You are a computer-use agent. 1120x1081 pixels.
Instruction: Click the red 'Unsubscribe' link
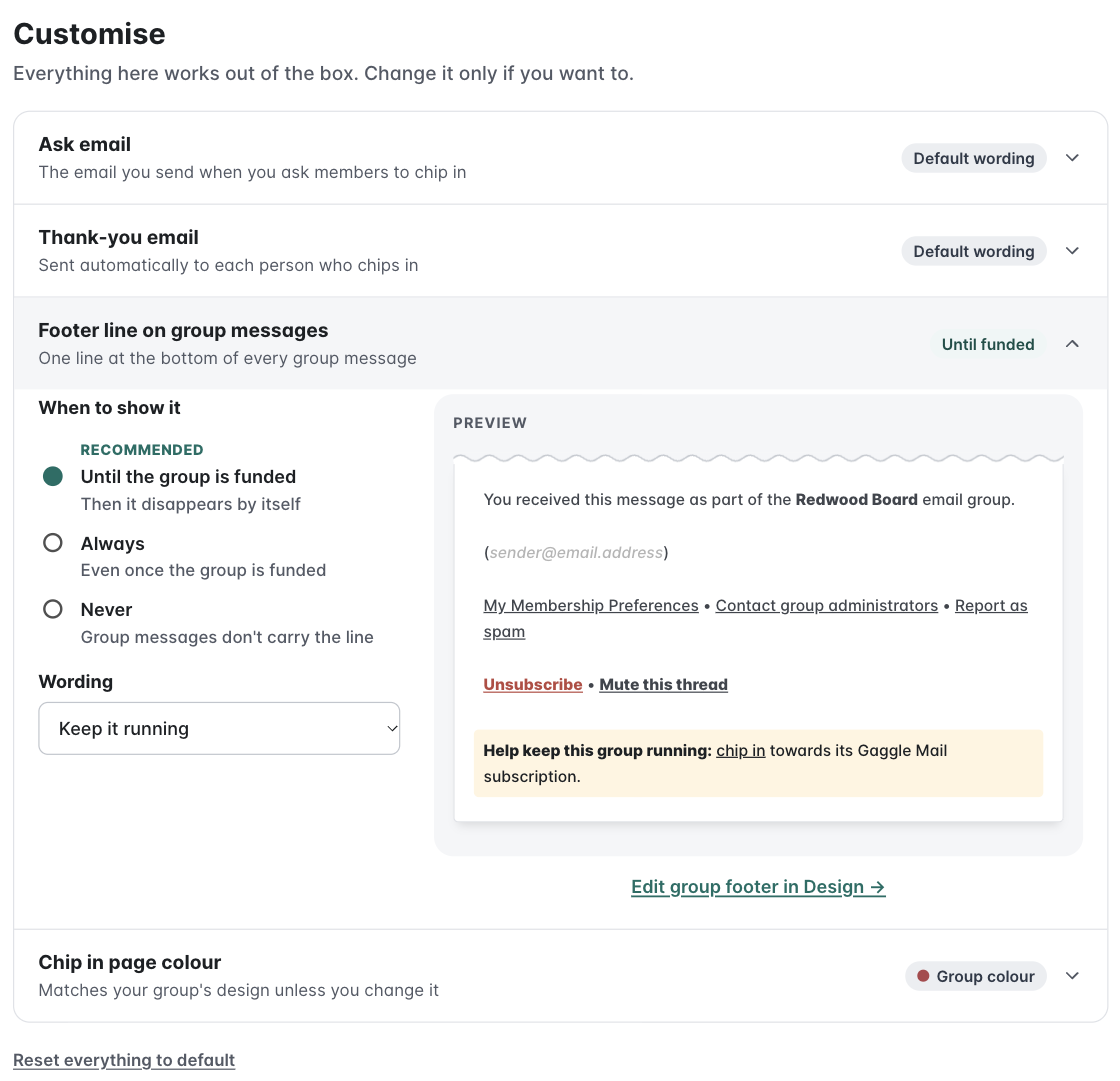coord(533,684)
